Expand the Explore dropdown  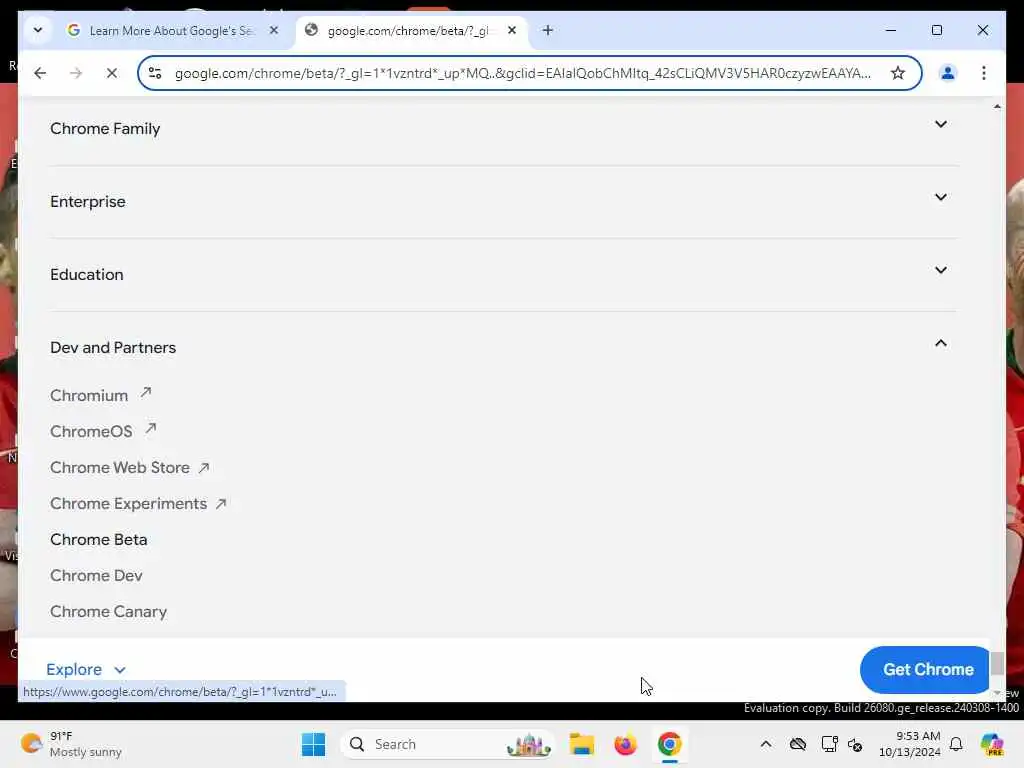(x=86, y=669)
